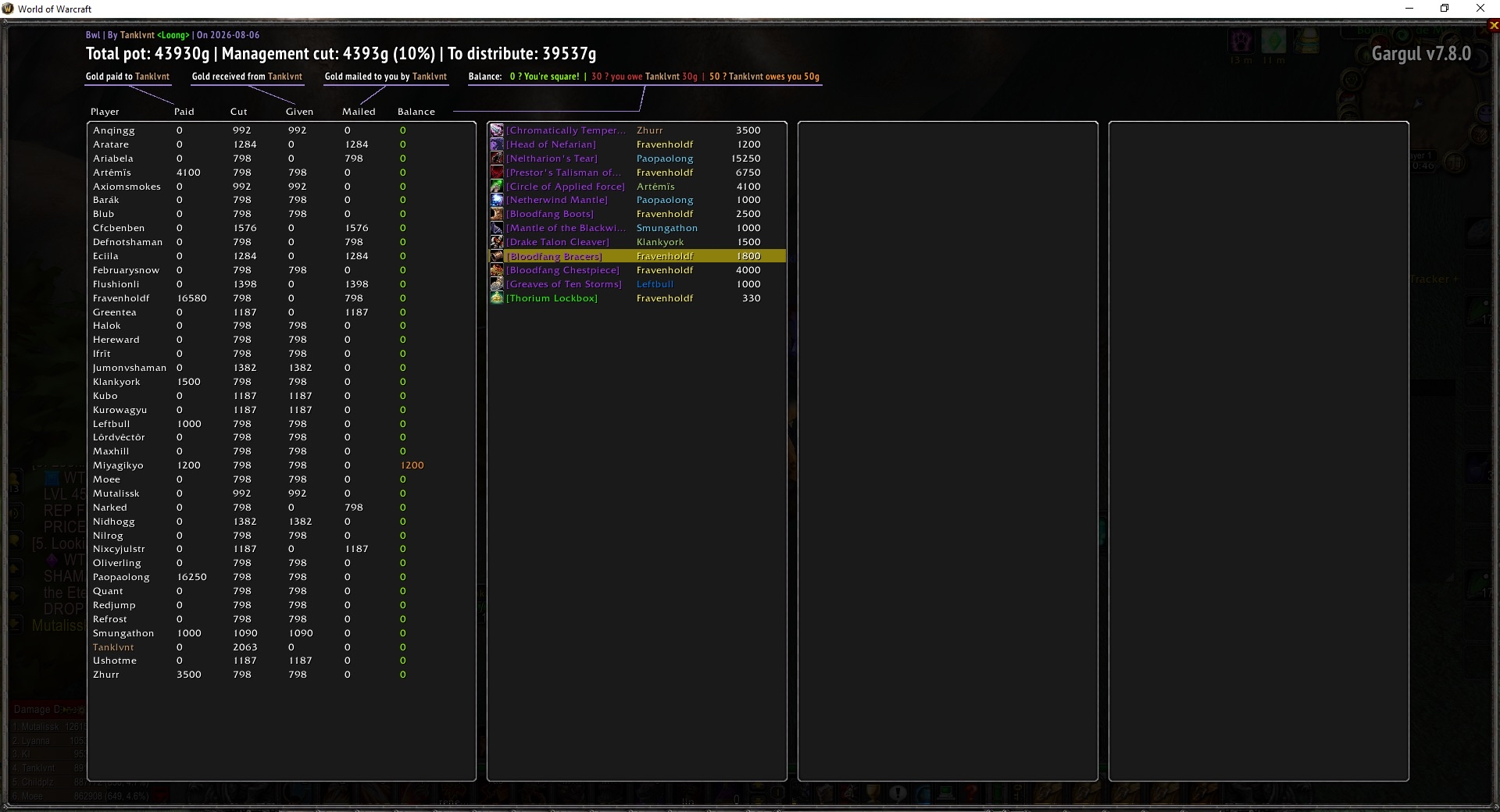Click the Head of Nefarian item icon
This screenshot has width=1500, height=812.
[497, 144]
